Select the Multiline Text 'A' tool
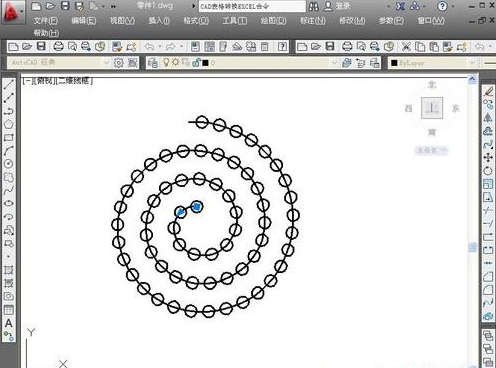Image resolution: width=496 pixels, height=368 pixels. (9, 323)
